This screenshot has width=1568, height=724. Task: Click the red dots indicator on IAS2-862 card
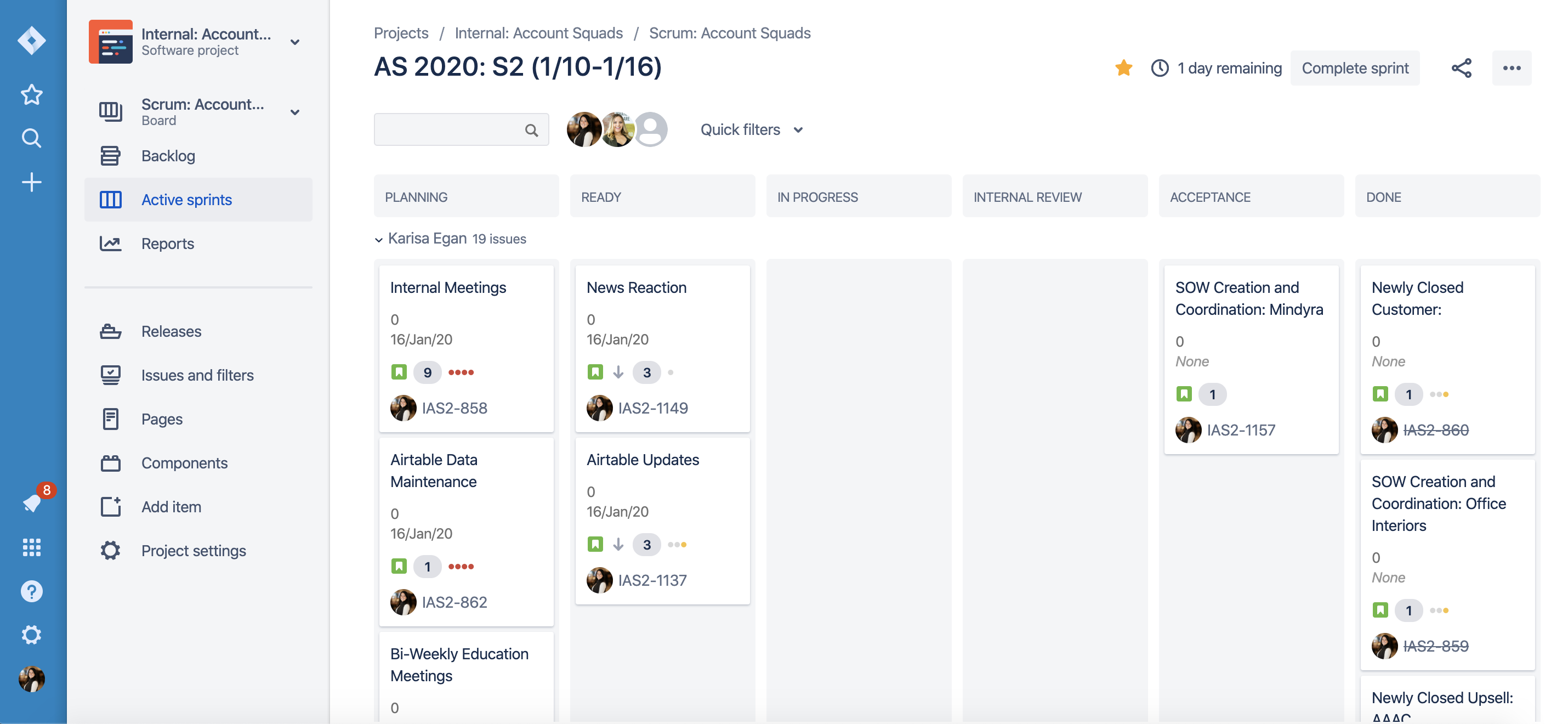pyautogui.click(x=461, y=566)
